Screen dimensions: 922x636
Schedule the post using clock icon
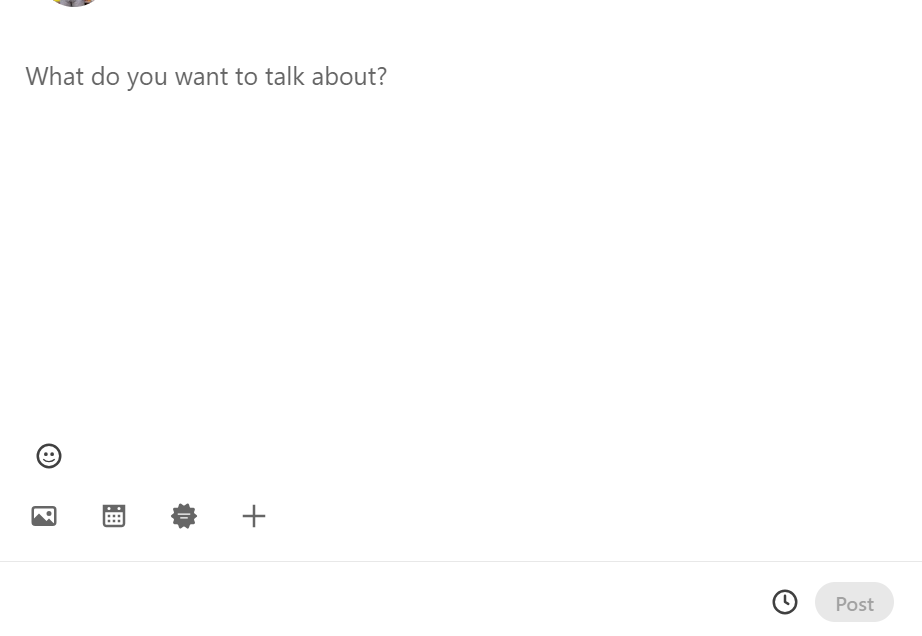click(x=785, y=602)
